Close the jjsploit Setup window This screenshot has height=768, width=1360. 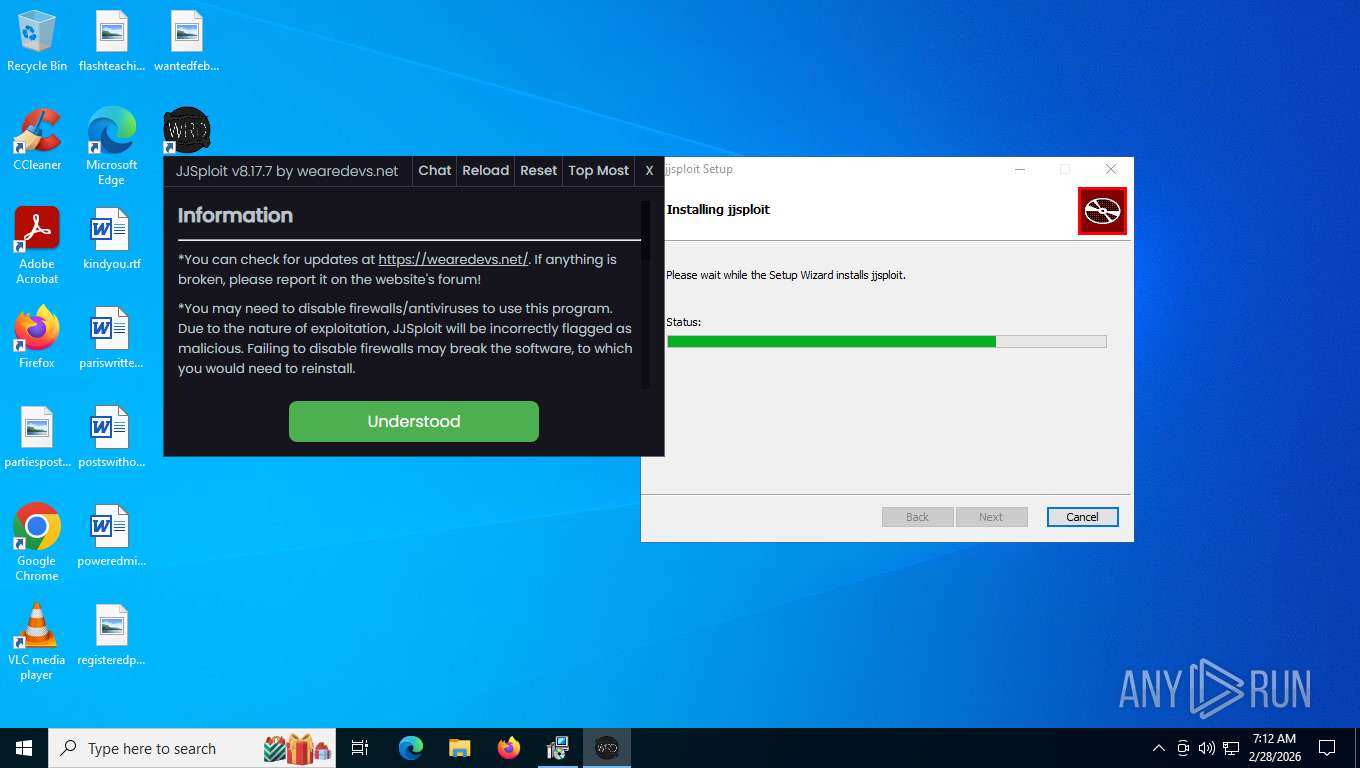pyautogui.click(x=1111, y=170)
